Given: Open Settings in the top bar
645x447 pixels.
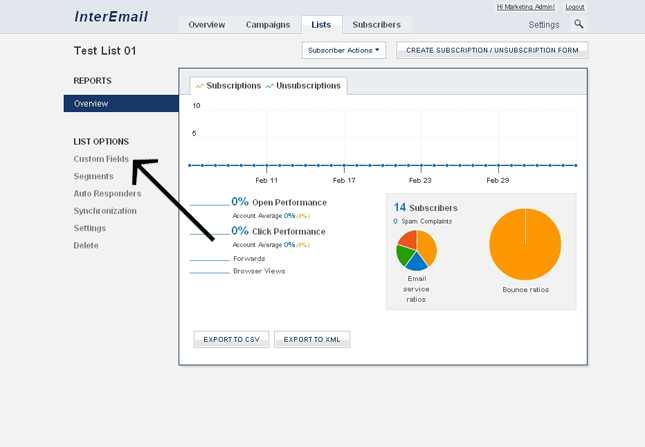Looking at the screenshot, I should 544,25.
